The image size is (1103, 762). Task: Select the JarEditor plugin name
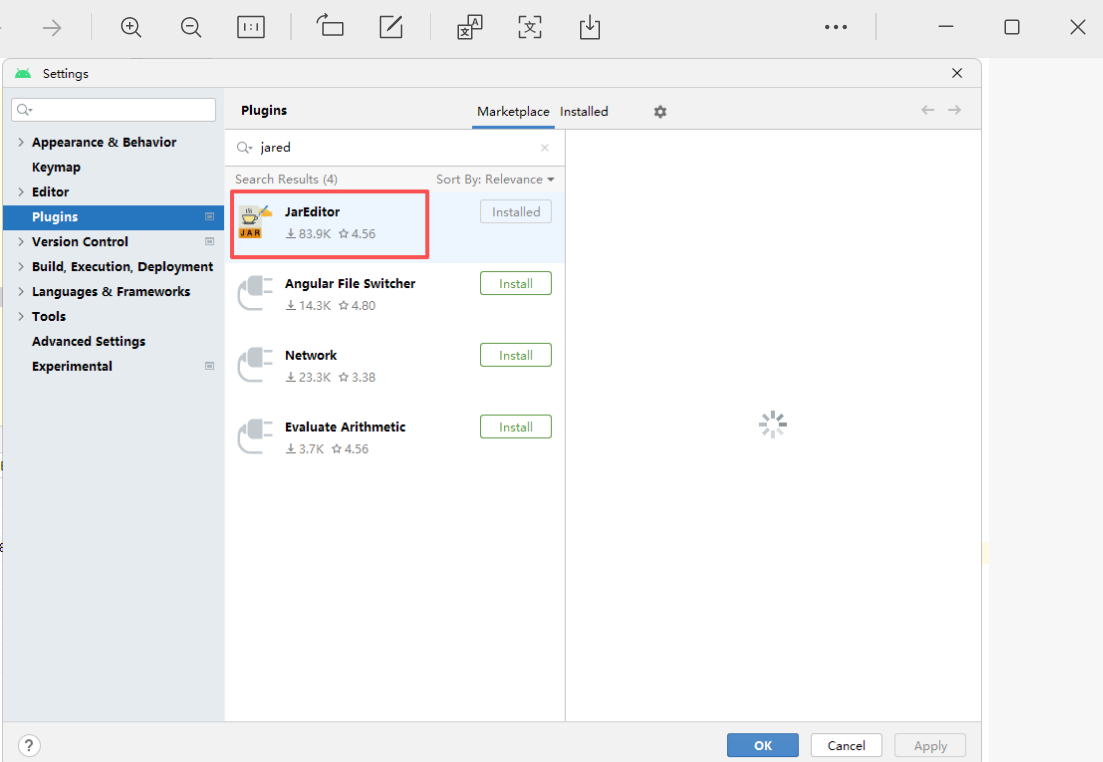pyautogui.click(x=312, y=212)
